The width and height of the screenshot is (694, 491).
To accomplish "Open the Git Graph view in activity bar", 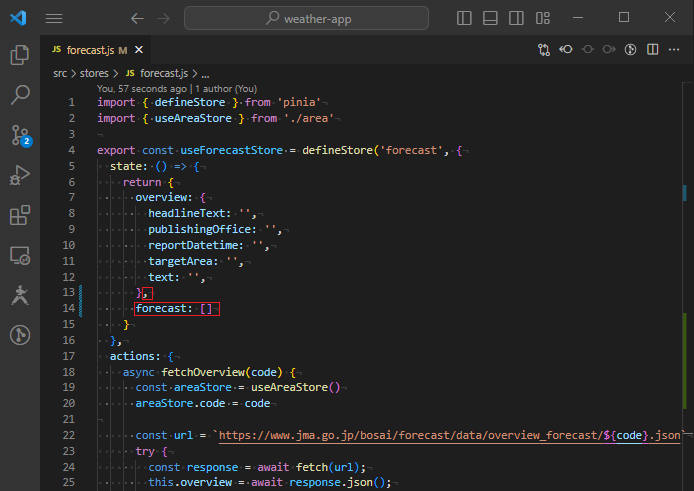I will click(x=19, y=335).
